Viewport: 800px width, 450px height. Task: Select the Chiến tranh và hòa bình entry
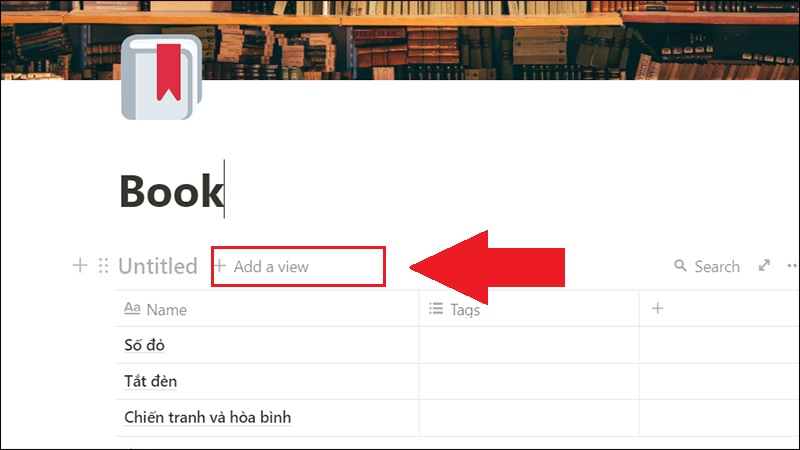(x=208, y=417)
